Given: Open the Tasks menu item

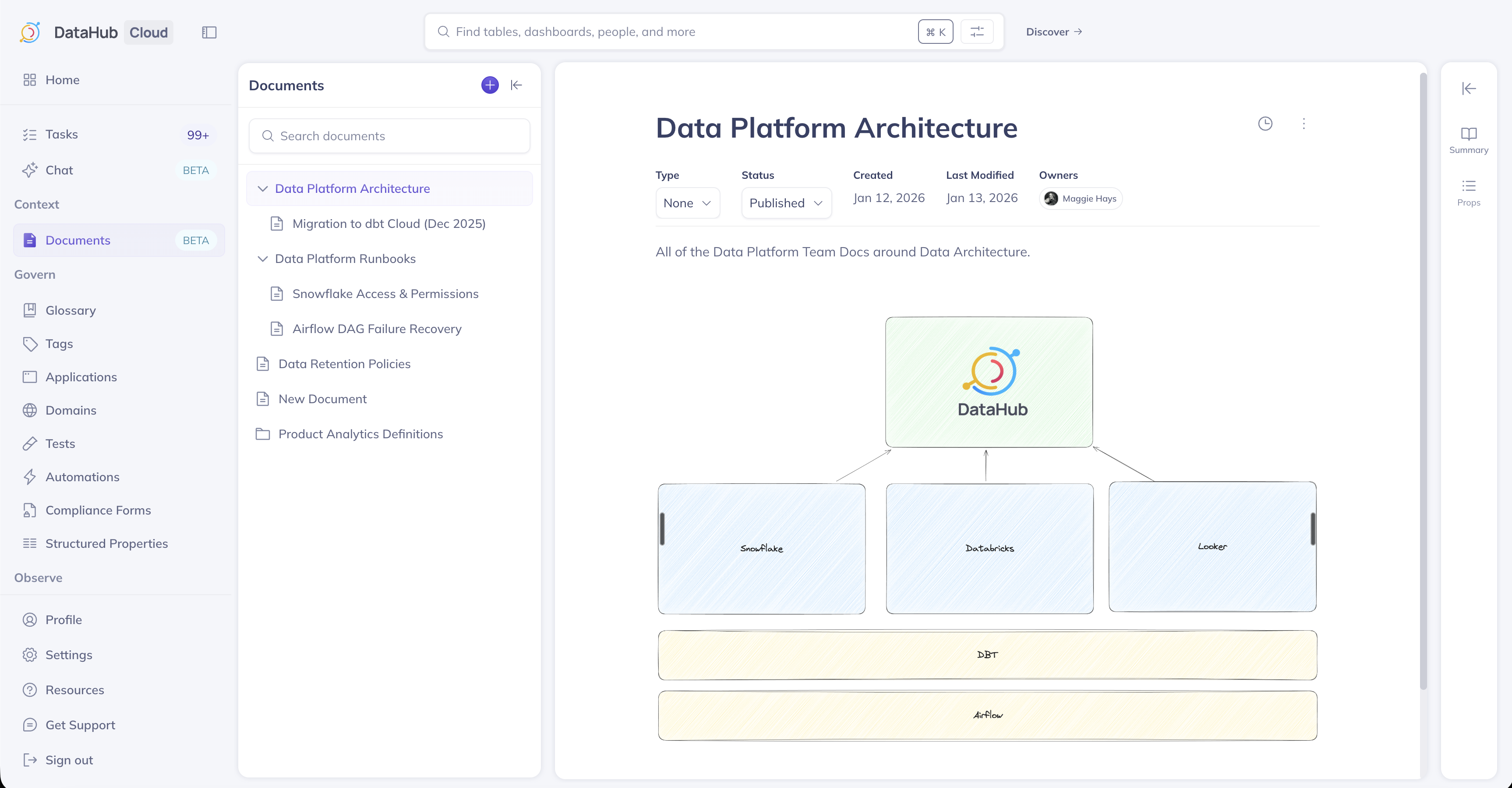Looking at the screenshot, I should (x=62, y=135).
